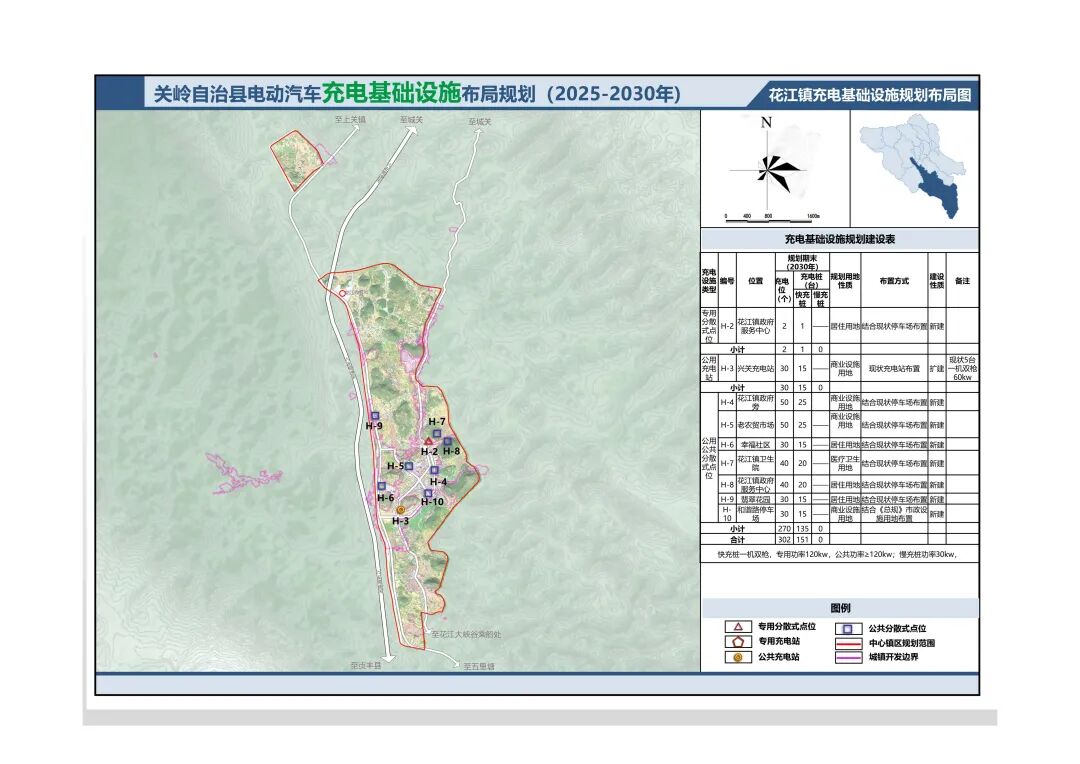Click the row label 公用公共分散式点位
1080x764 pixels.
709,458
